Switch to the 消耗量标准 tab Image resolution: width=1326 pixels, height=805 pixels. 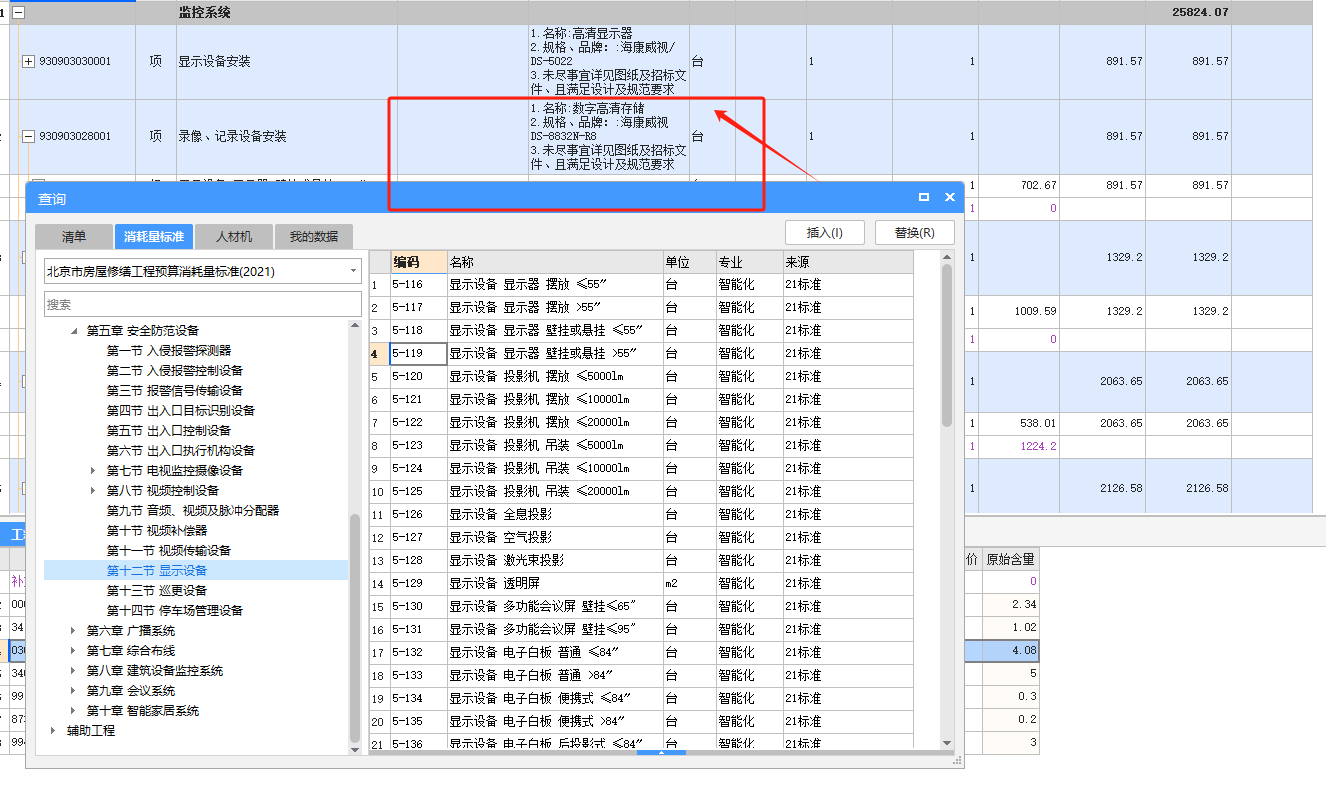pos(154,237)
